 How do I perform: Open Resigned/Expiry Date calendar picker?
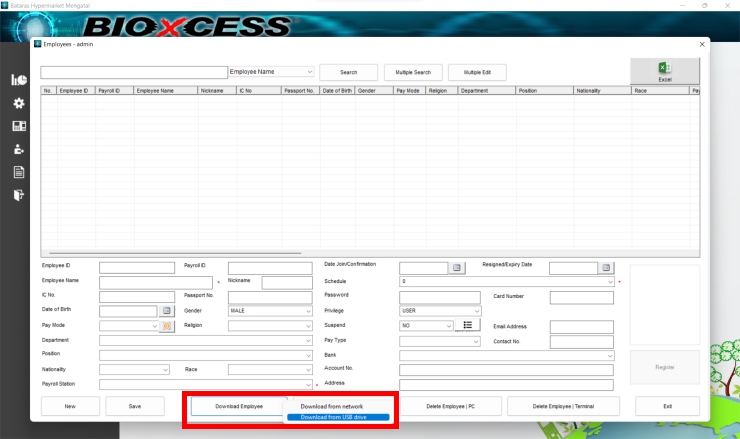pyautogui.click(x=605, y=268)
